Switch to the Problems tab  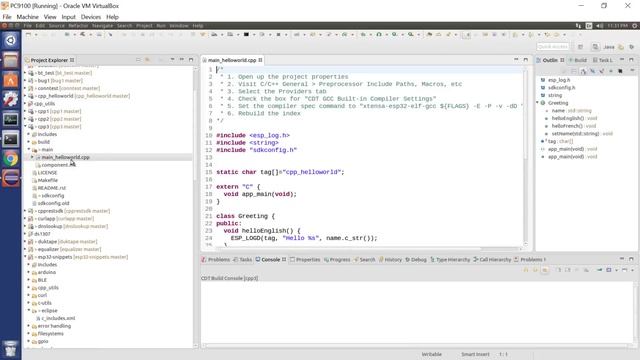(x=216, y=260)
